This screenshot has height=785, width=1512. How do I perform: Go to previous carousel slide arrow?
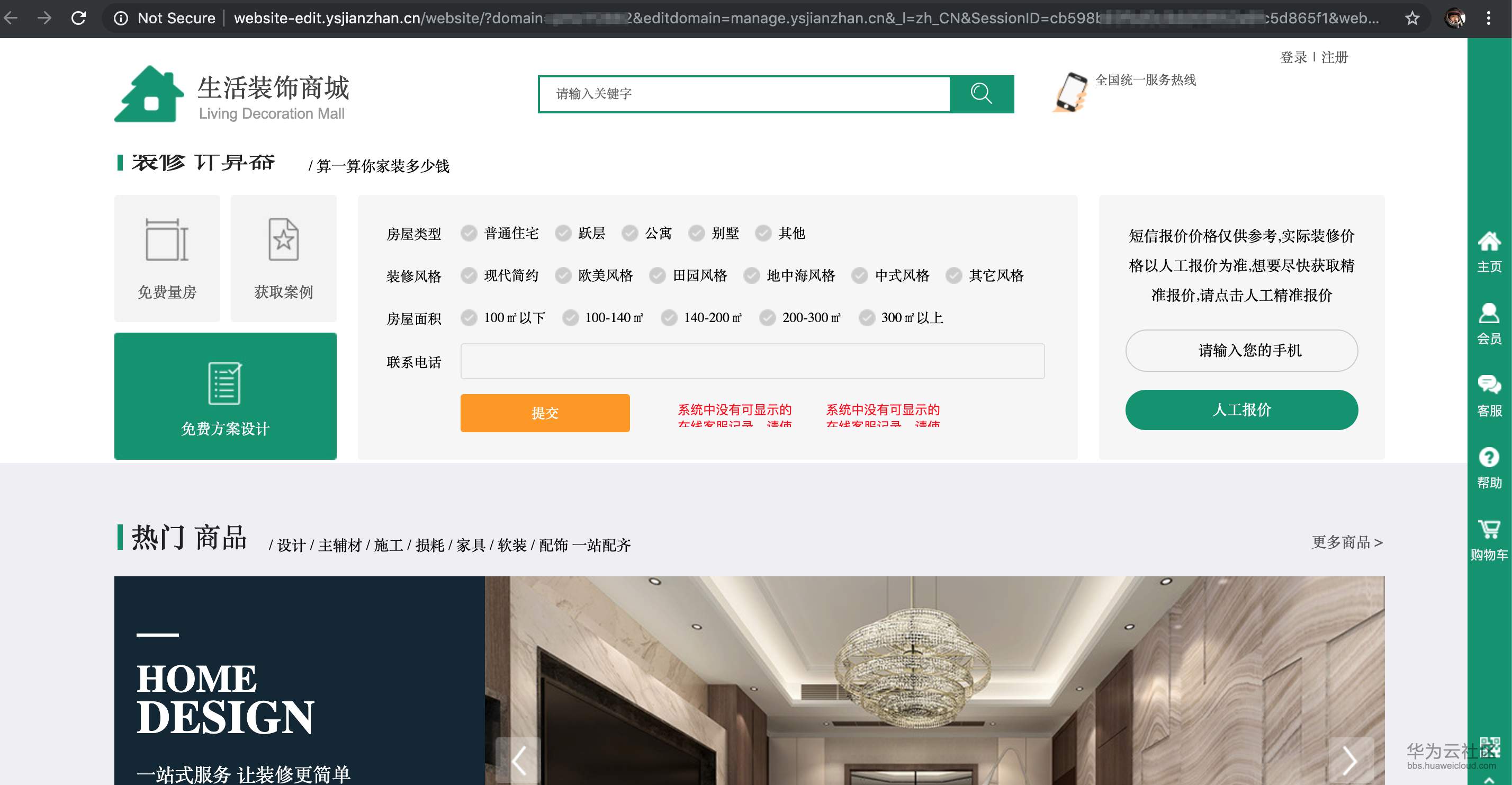pyautogui.click(x=518, y=760)
